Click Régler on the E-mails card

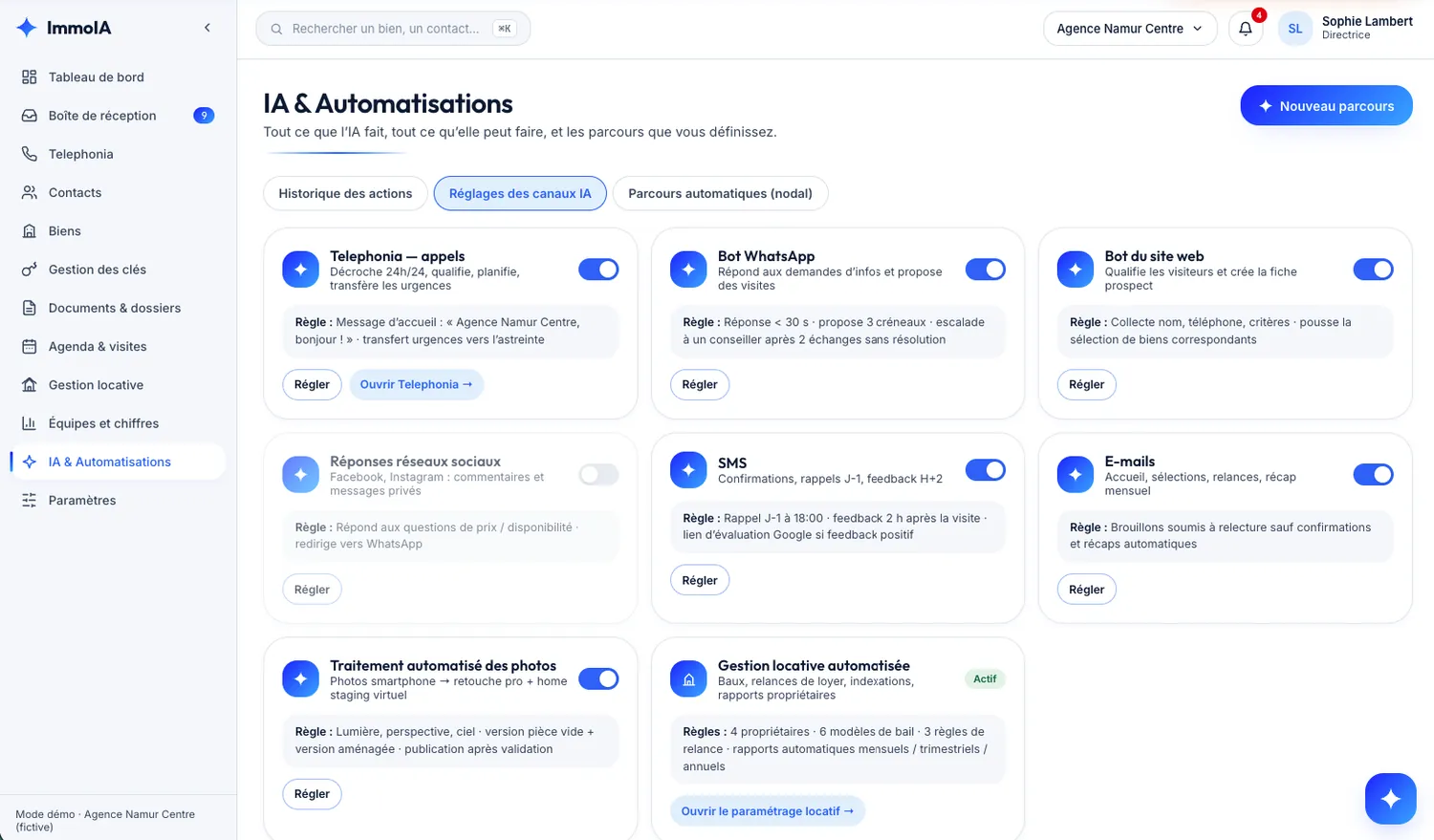1086,590
